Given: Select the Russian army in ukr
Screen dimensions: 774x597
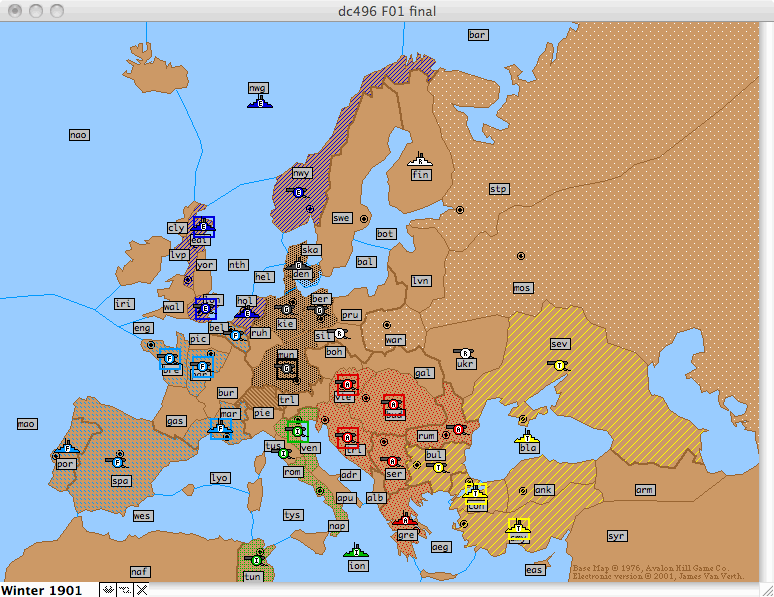Looking at the screenshot, I should pyautogui.click(x=464, y=353).
